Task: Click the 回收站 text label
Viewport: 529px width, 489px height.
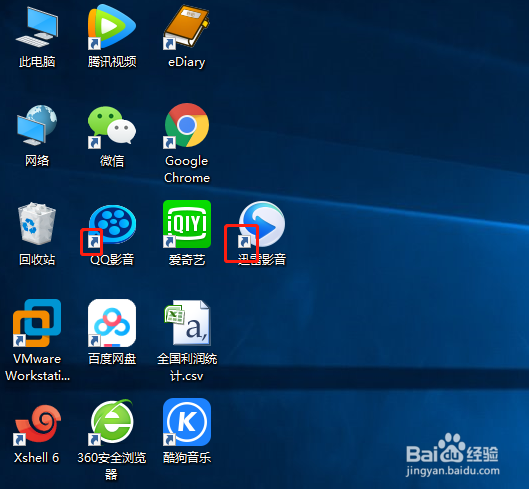Action: pyautogui.click(x=37, y=260)
